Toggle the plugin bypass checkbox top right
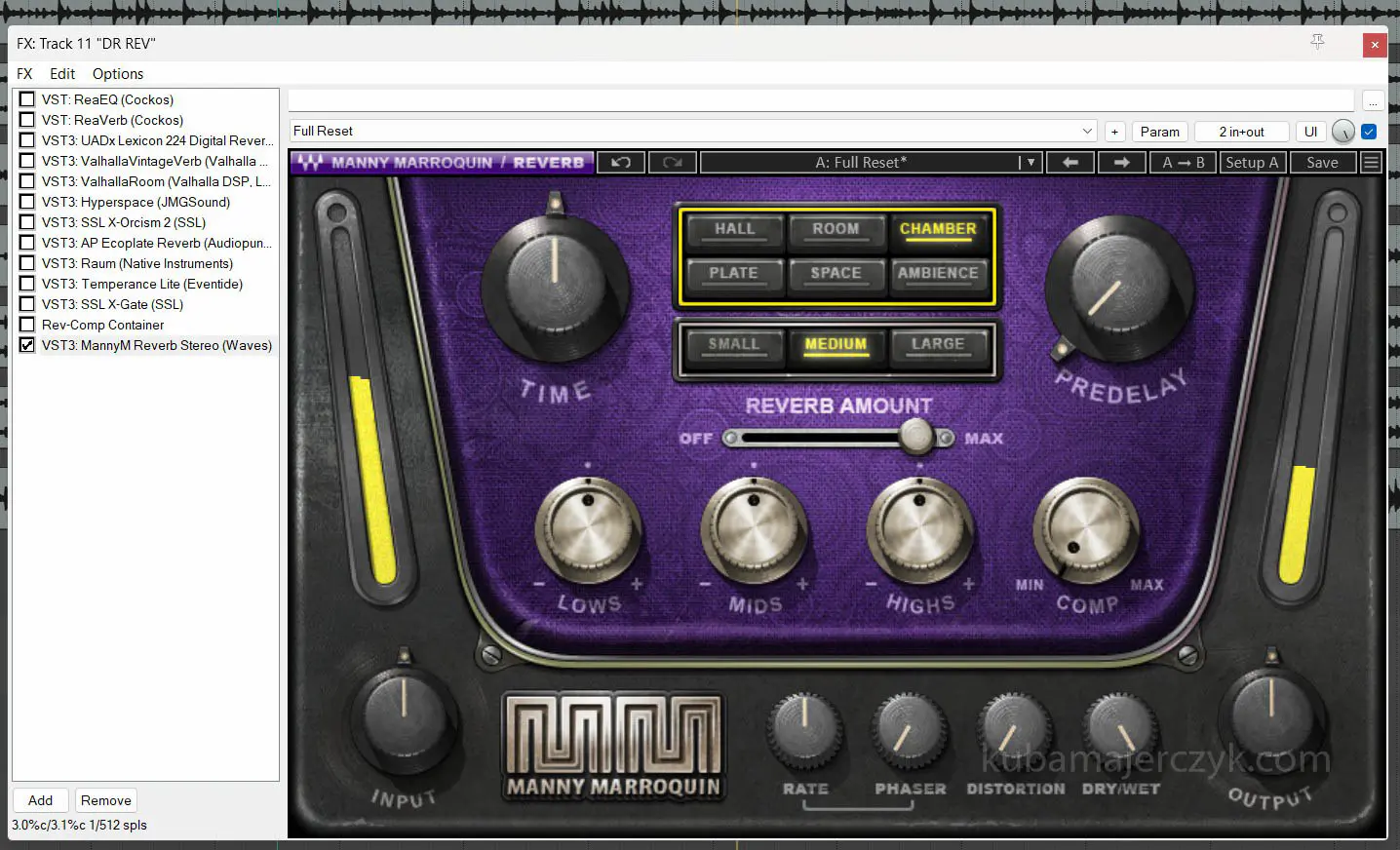The height and width of the screenshot is (850, 1400). [x=1369, y=132]
